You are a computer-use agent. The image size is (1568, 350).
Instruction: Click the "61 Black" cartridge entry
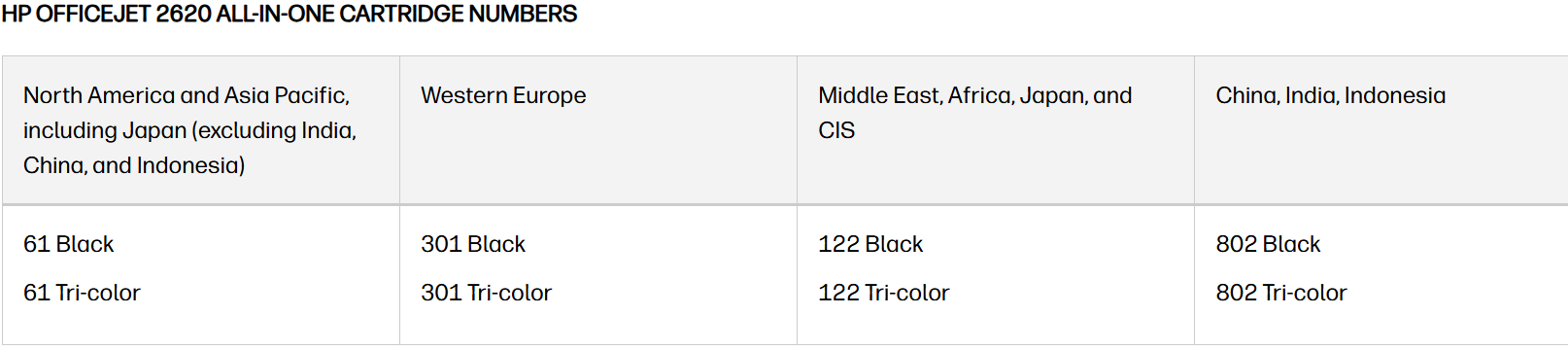click(69, 244)
